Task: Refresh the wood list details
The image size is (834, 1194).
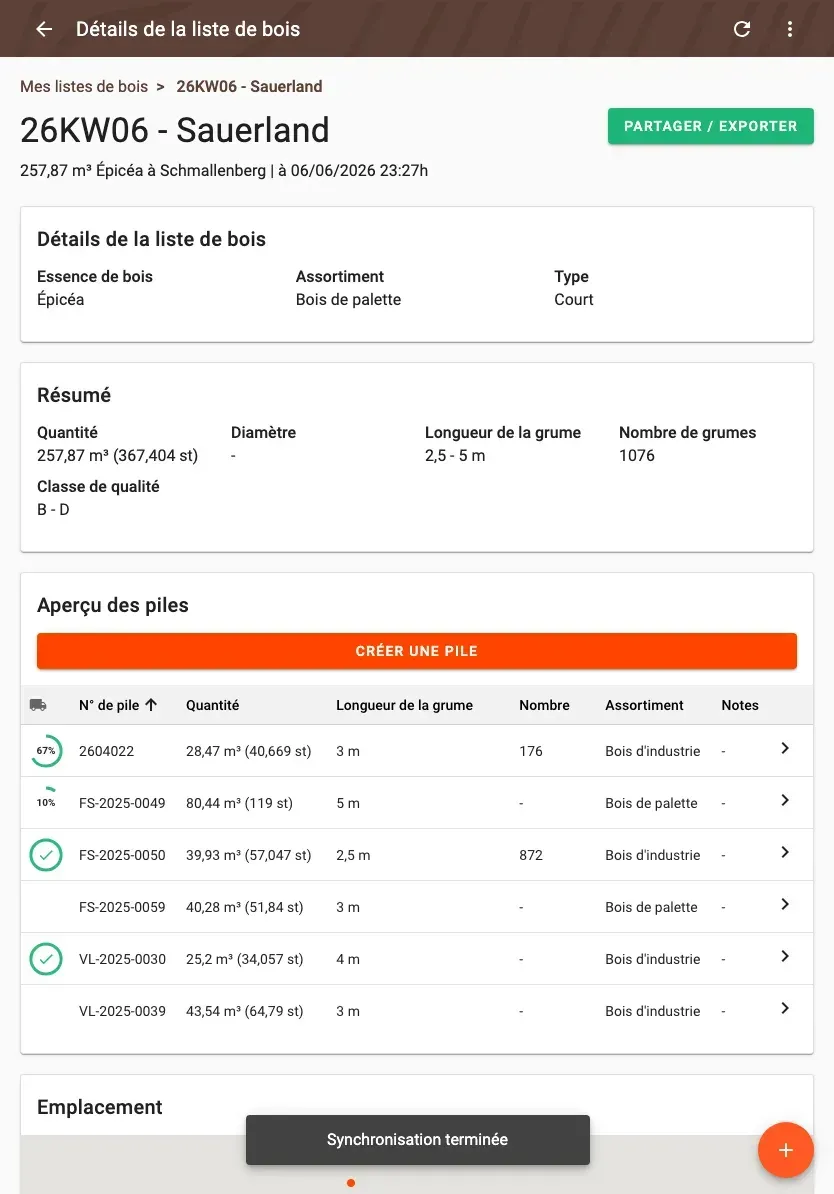Action: [742, 29]
